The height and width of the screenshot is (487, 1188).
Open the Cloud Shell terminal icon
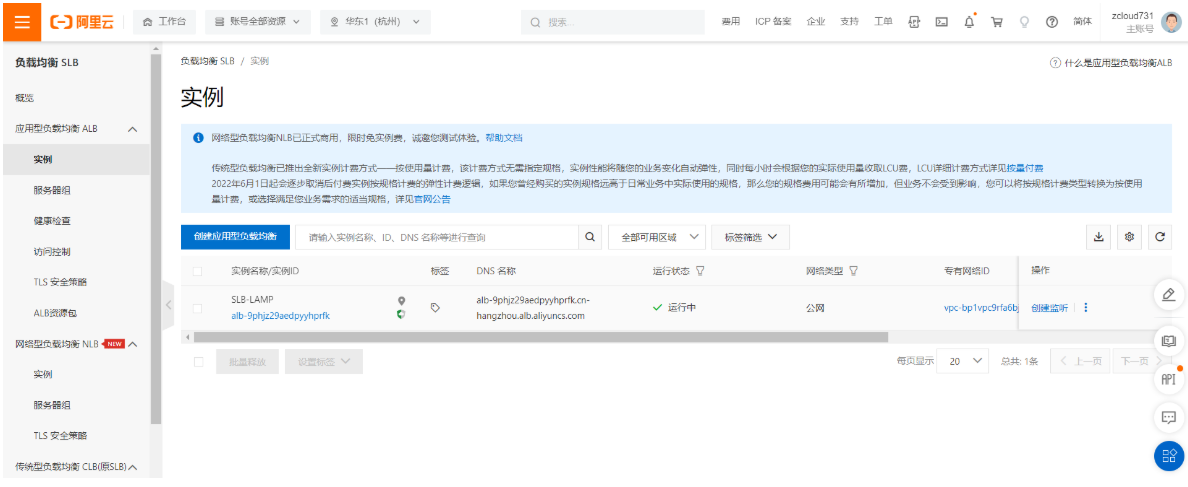tap(942, 22)
